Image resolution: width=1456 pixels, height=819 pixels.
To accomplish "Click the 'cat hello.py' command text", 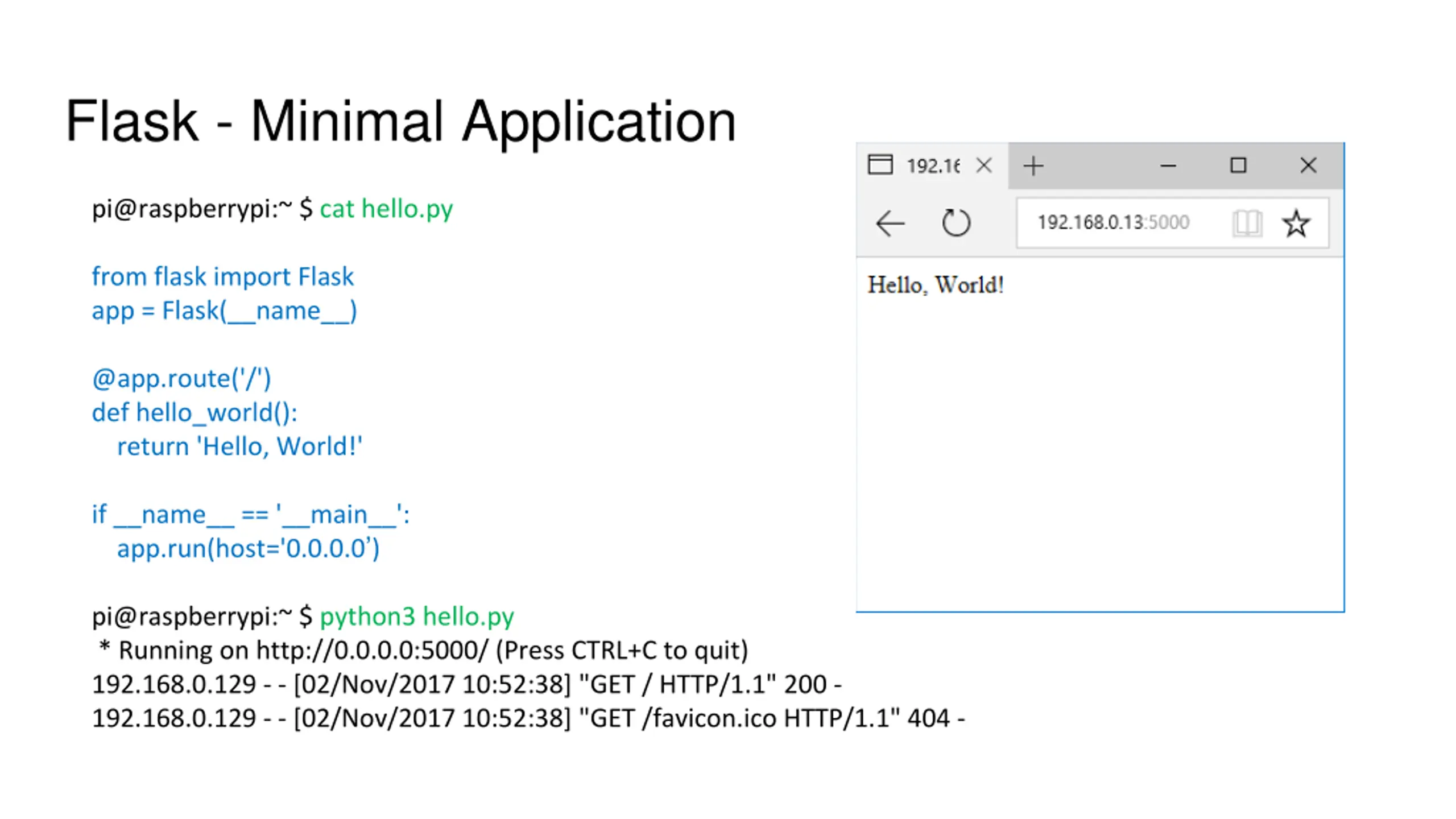I will point(386,209).
